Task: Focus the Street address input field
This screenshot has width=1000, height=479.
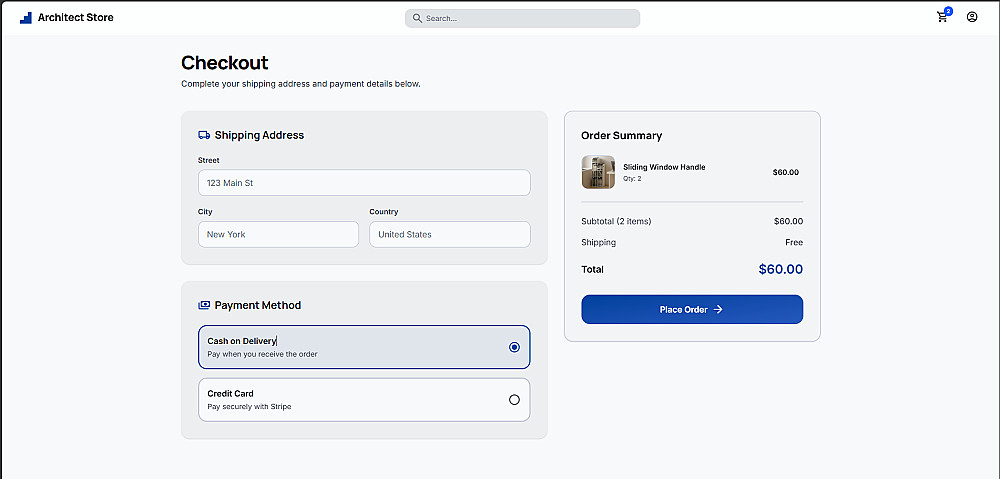Action: [x=364, y=183]
